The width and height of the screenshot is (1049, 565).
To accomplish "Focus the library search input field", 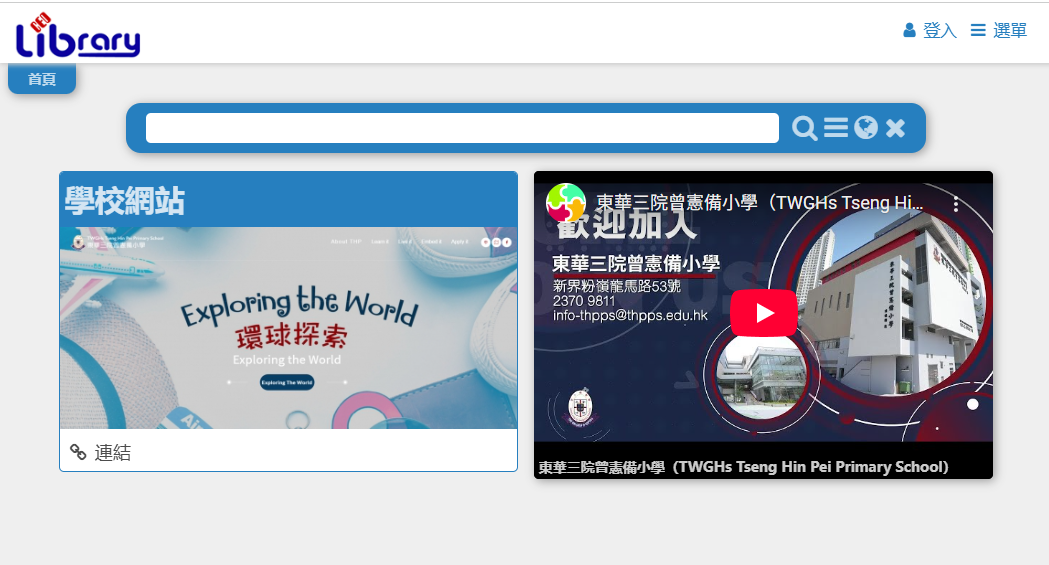I will pos(462,128).
